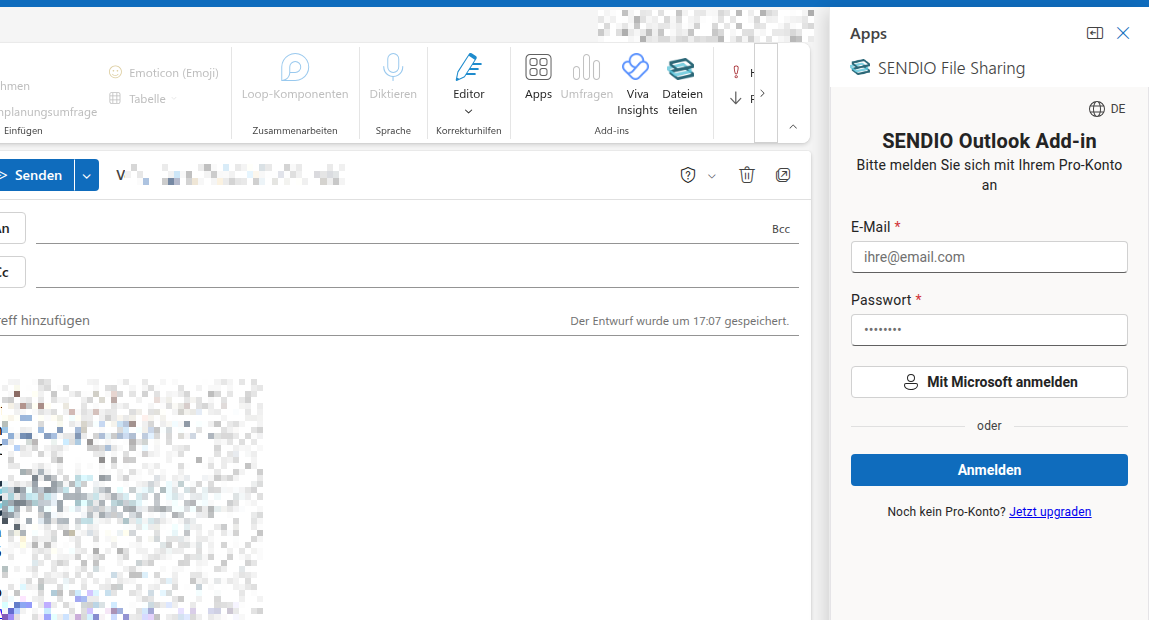Collapse the ribbon with the up chevron
1149x620 pixels.
pos(793,127)
